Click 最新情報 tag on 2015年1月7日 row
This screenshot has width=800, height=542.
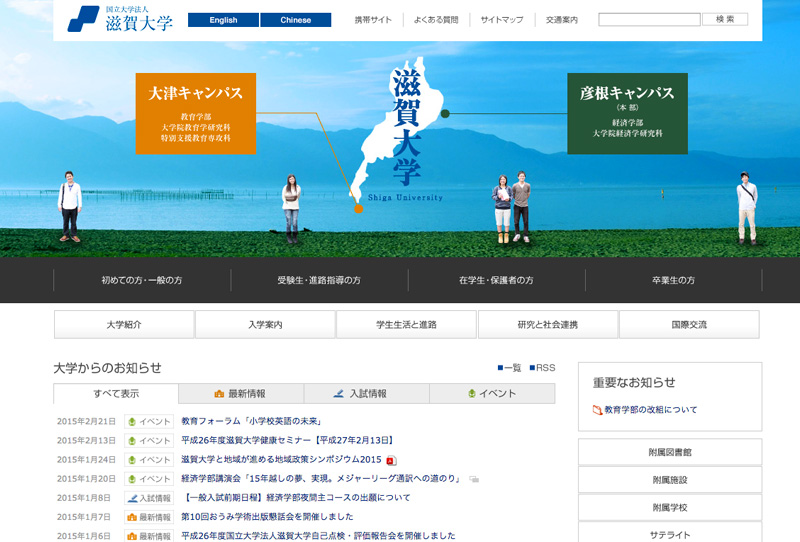tap(149, 517)
